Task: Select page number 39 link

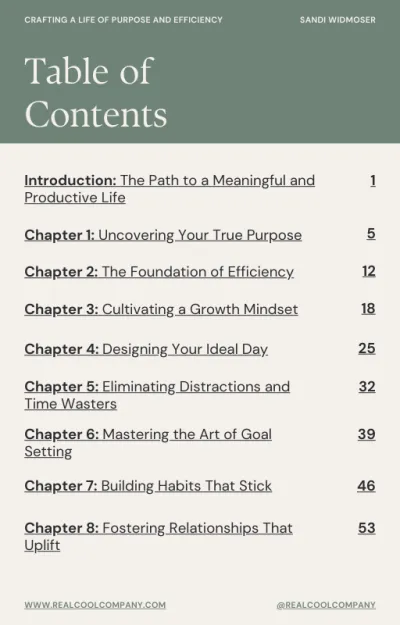Action: (x=367, y=434)
